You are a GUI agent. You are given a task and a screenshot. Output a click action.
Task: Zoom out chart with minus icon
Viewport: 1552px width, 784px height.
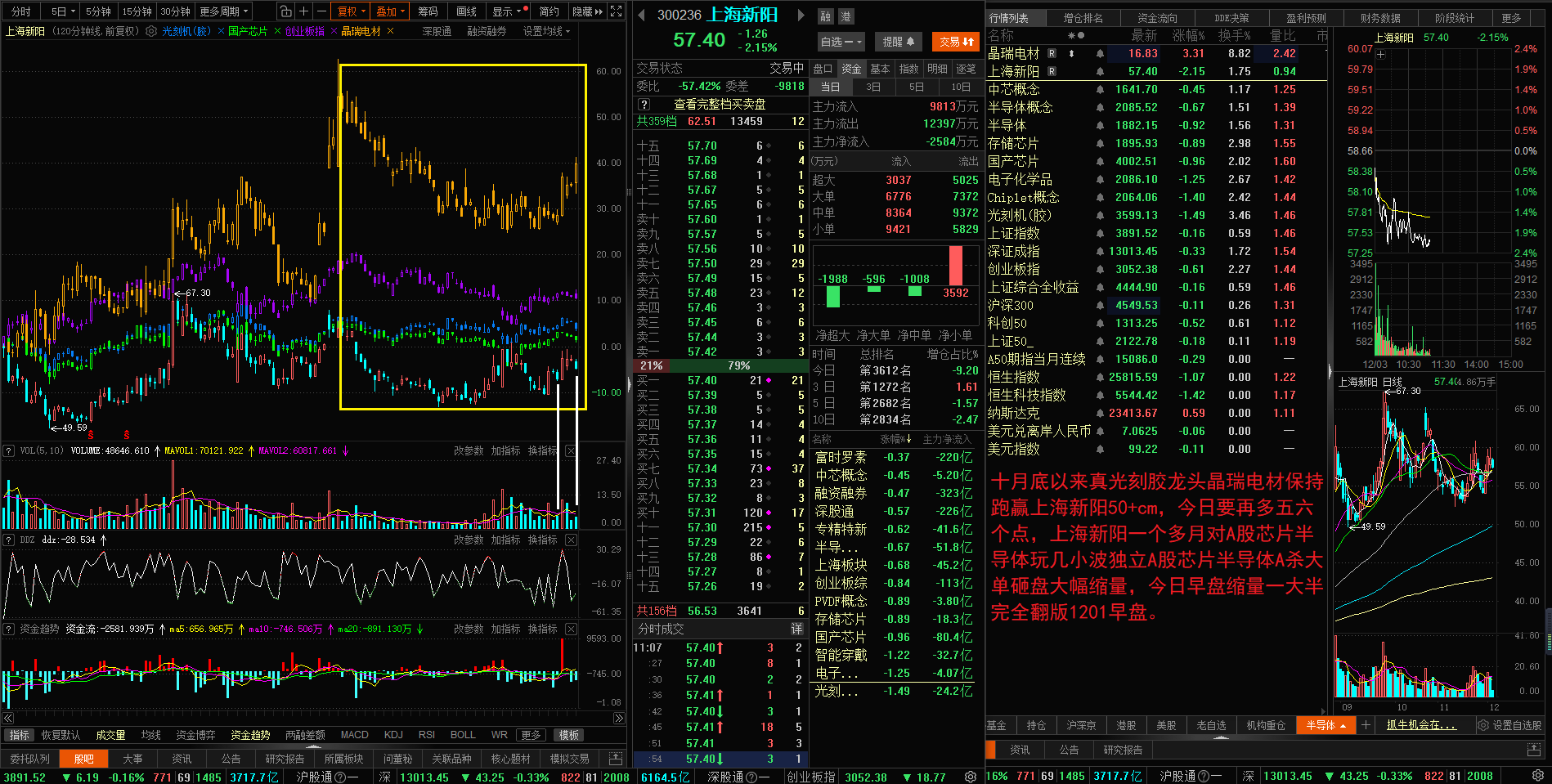pos(321,11)
